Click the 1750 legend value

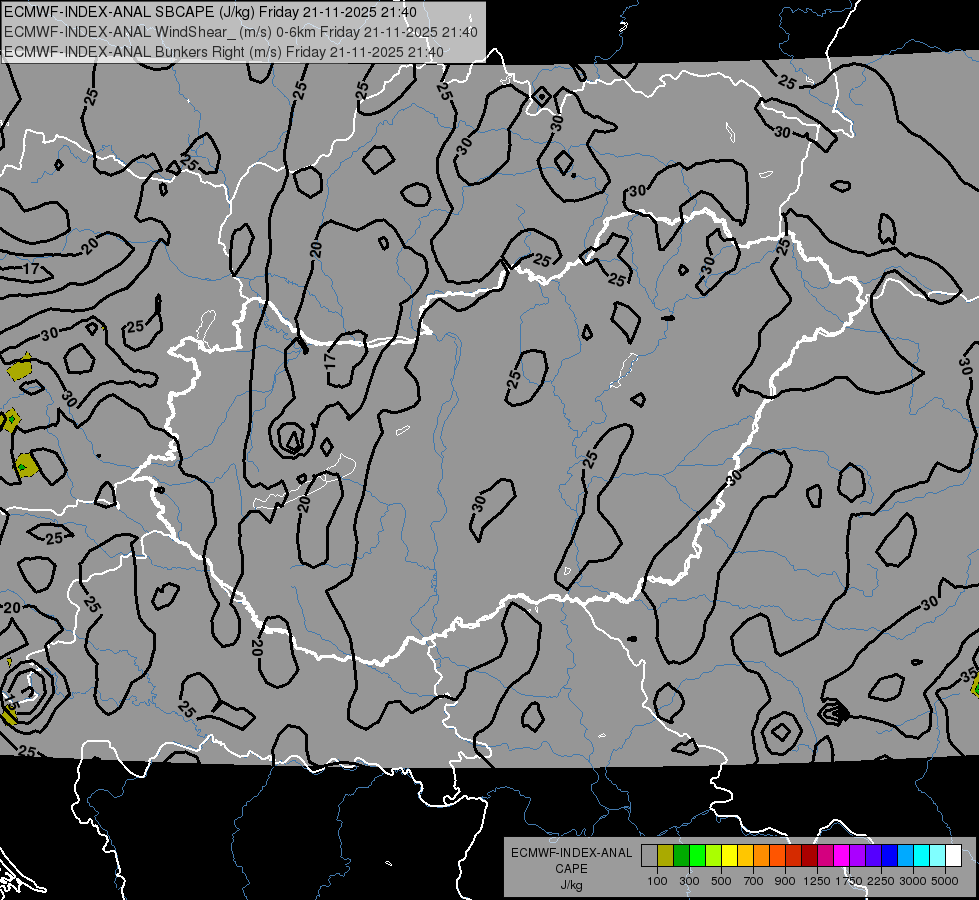pos(849,881)
